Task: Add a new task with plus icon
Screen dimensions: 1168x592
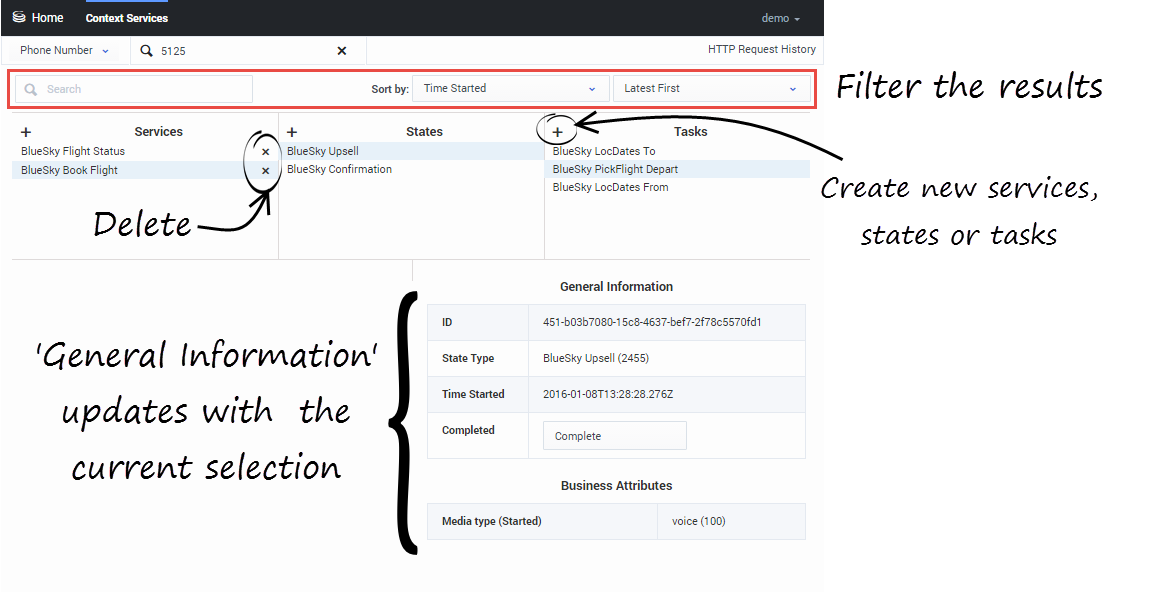Action: (x=558, y=132)
